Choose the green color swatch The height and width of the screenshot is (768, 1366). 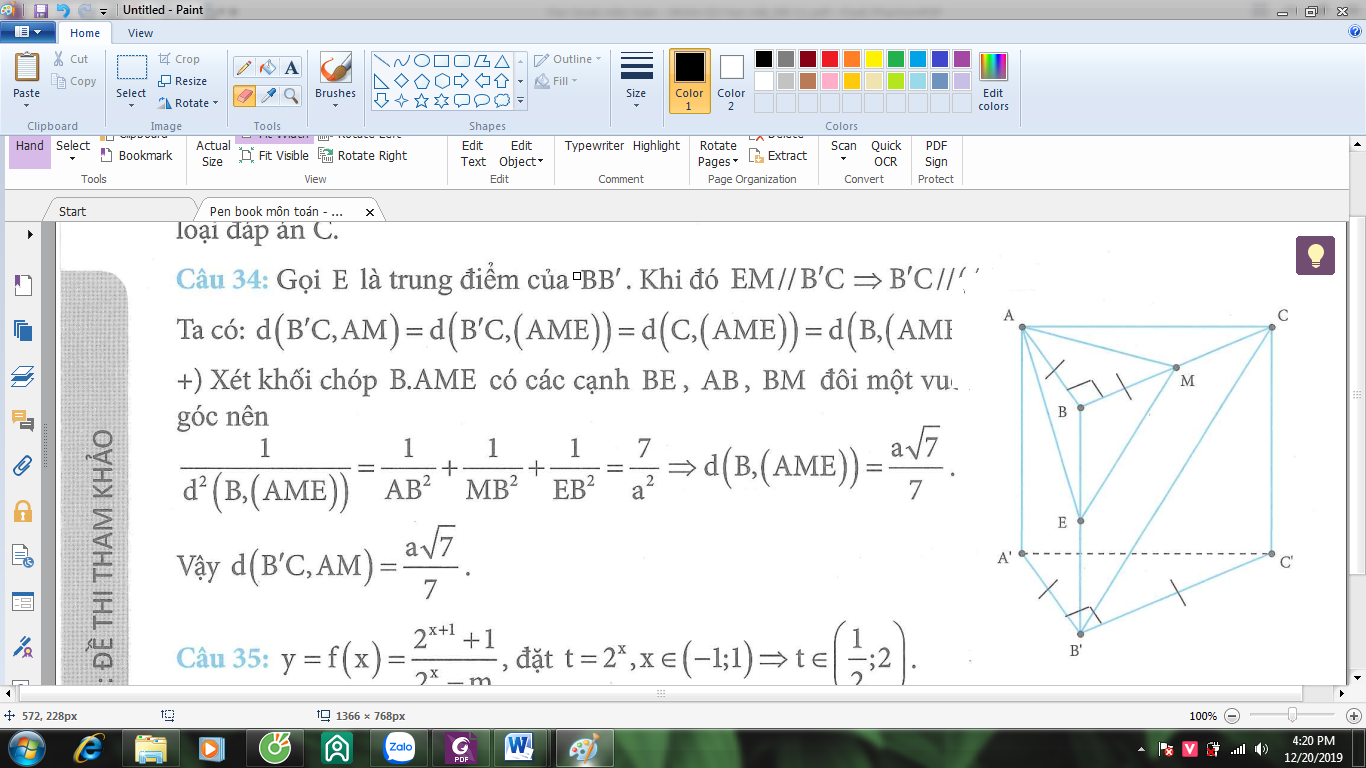895,59
